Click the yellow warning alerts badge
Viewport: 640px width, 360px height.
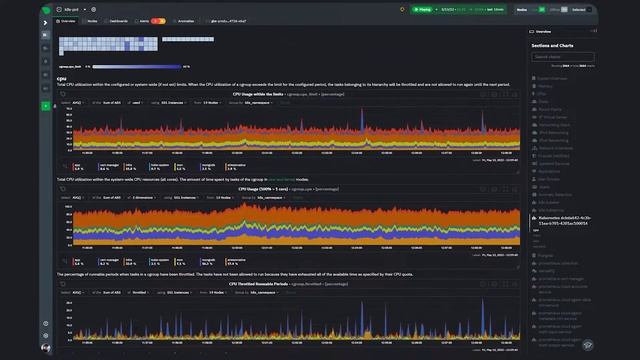(162, 21)
